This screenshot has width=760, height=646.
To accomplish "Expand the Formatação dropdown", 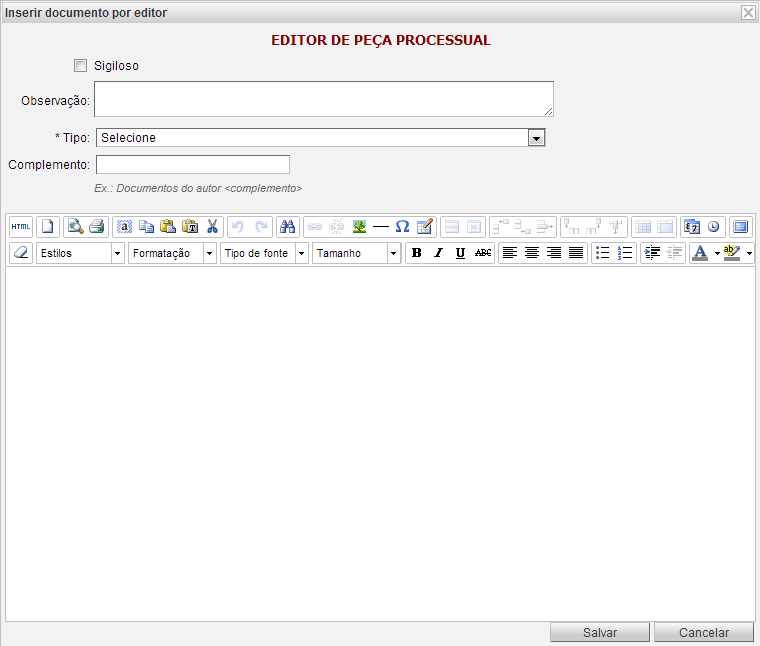I will click(209, 253).
